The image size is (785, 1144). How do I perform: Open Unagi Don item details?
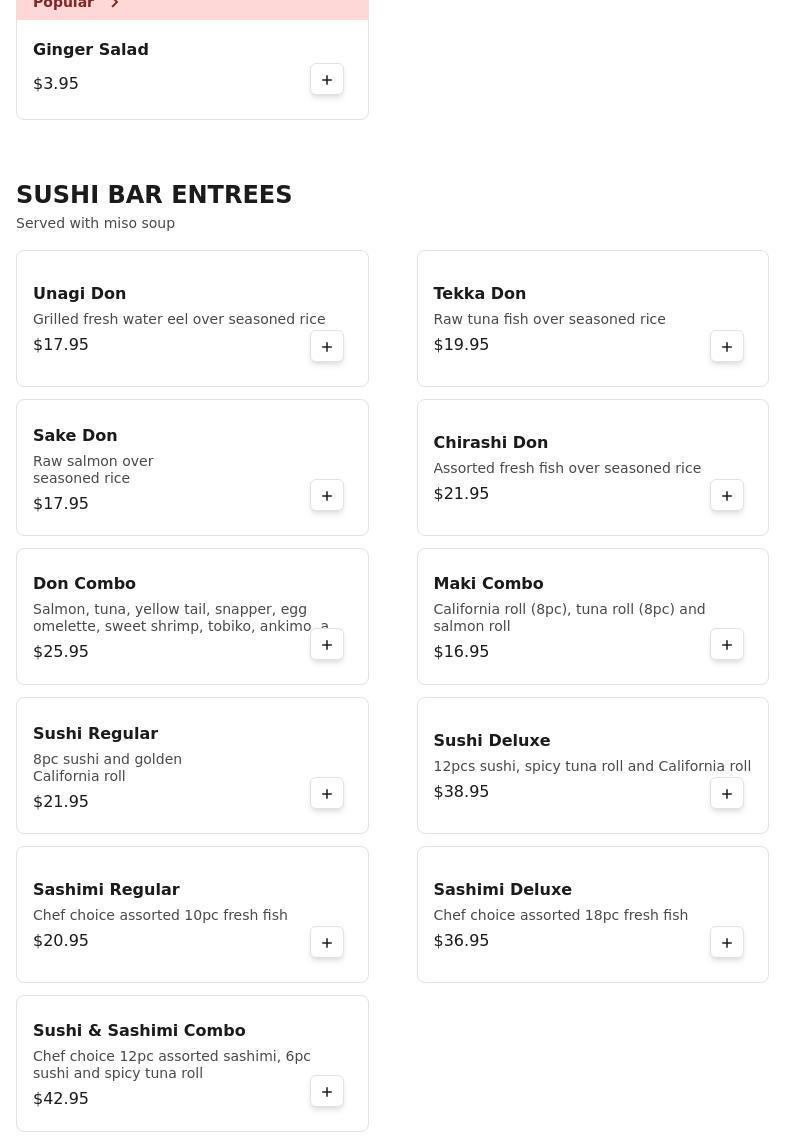coord(80,294)
